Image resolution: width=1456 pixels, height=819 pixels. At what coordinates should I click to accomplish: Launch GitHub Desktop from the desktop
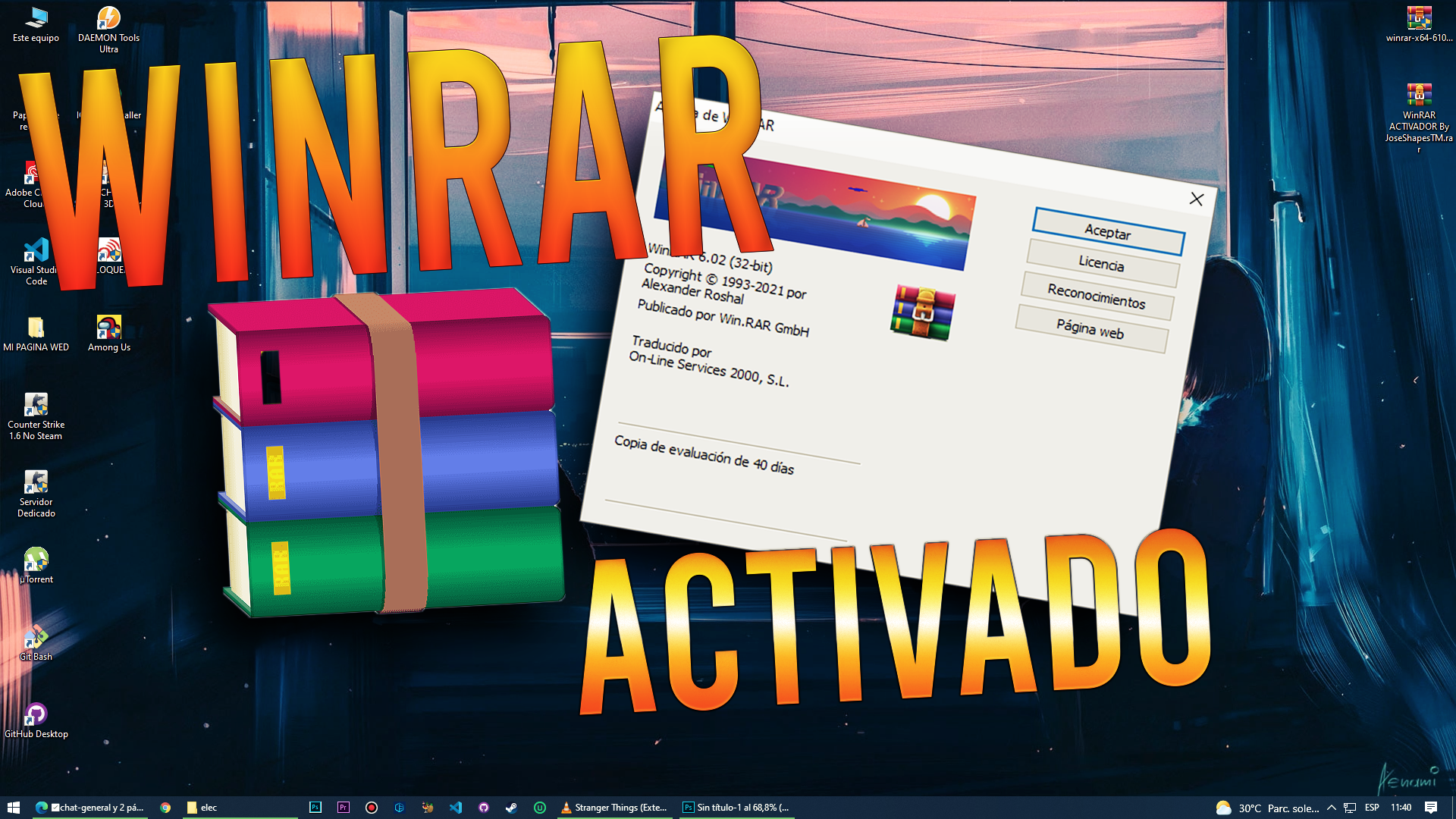[36, 715]
